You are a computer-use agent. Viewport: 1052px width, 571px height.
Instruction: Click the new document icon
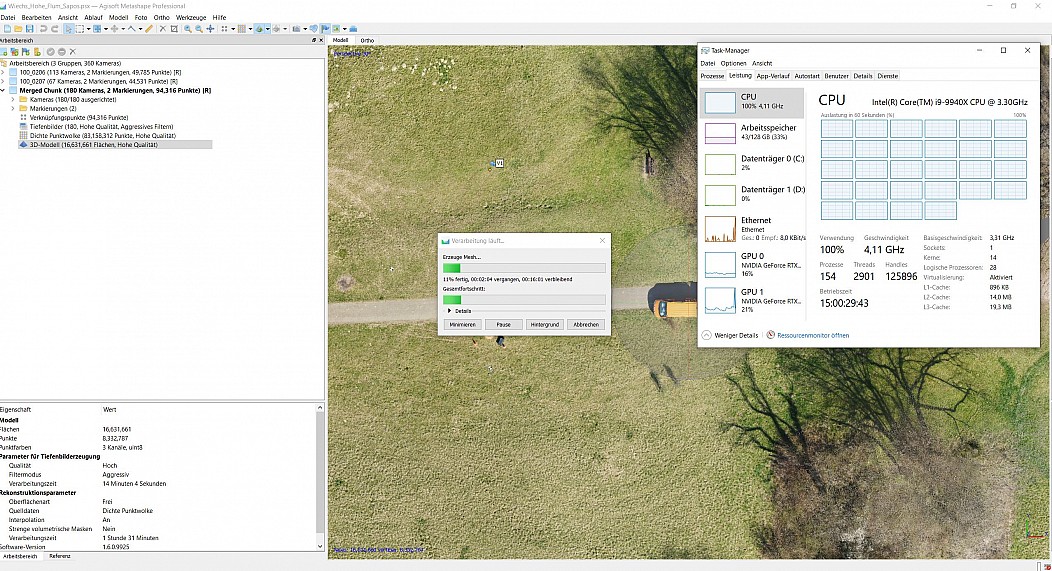click(x=6, y=28)
